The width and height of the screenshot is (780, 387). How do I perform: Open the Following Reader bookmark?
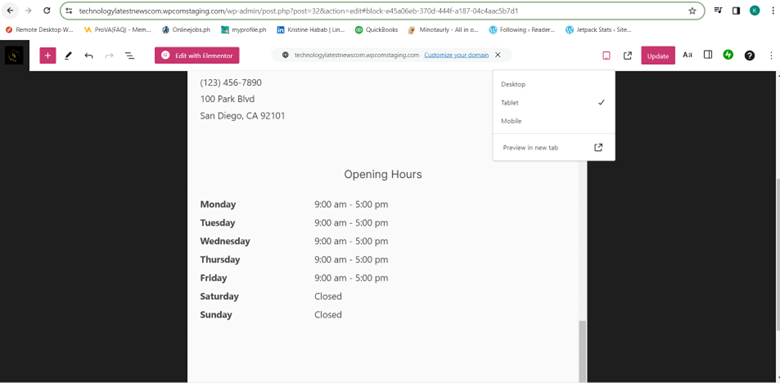tap(522, 30)
